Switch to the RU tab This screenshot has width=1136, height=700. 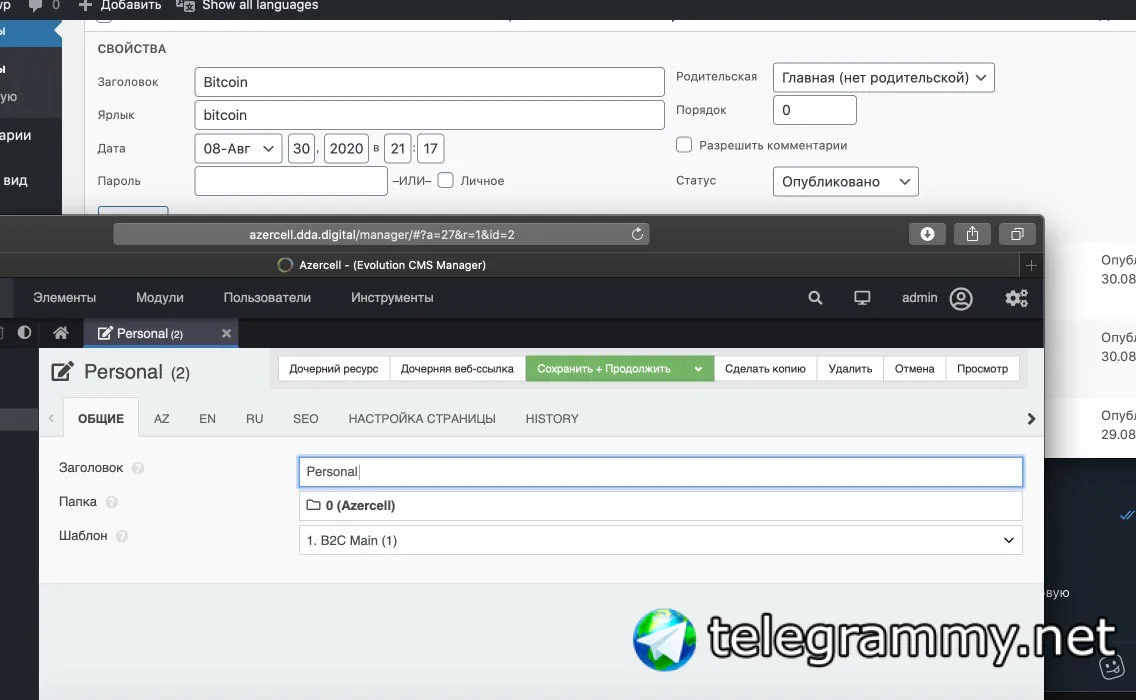click(x=254, y=419)
